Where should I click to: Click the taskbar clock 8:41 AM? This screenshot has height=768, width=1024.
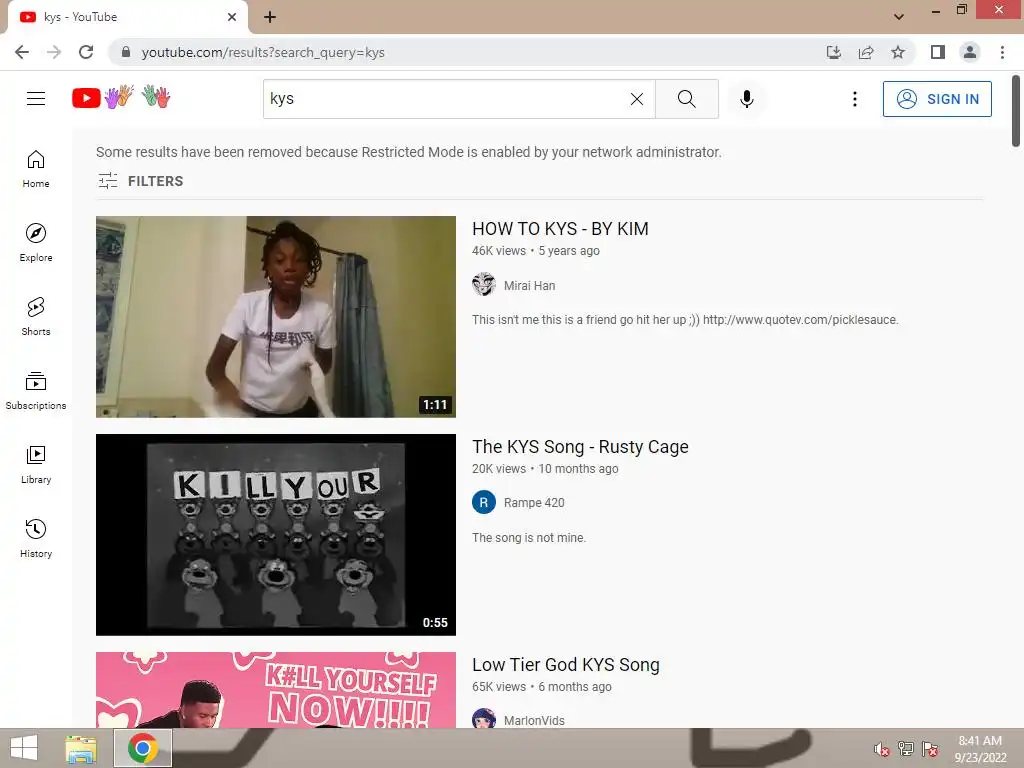click(980, 741)
